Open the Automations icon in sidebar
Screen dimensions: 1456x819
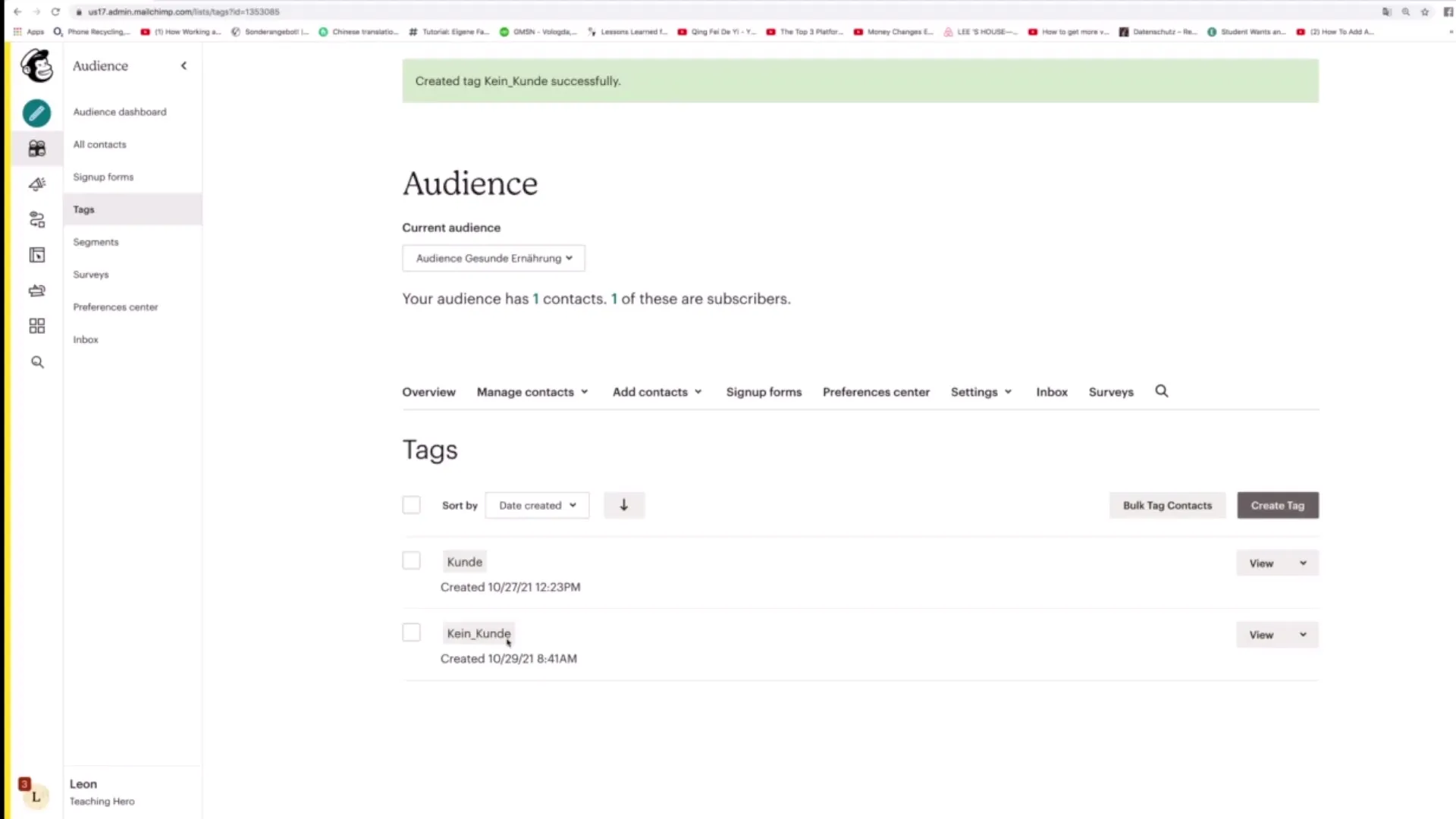(36, 220)
